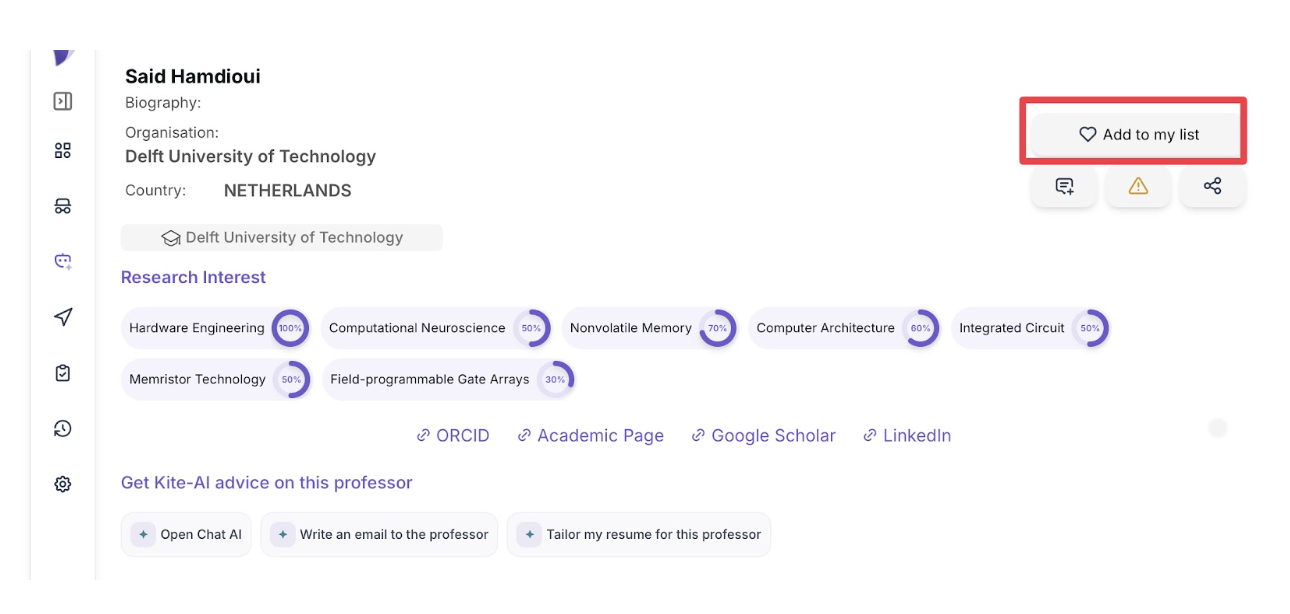
Task: Open the ORCID link
Action: coord(453,436)
